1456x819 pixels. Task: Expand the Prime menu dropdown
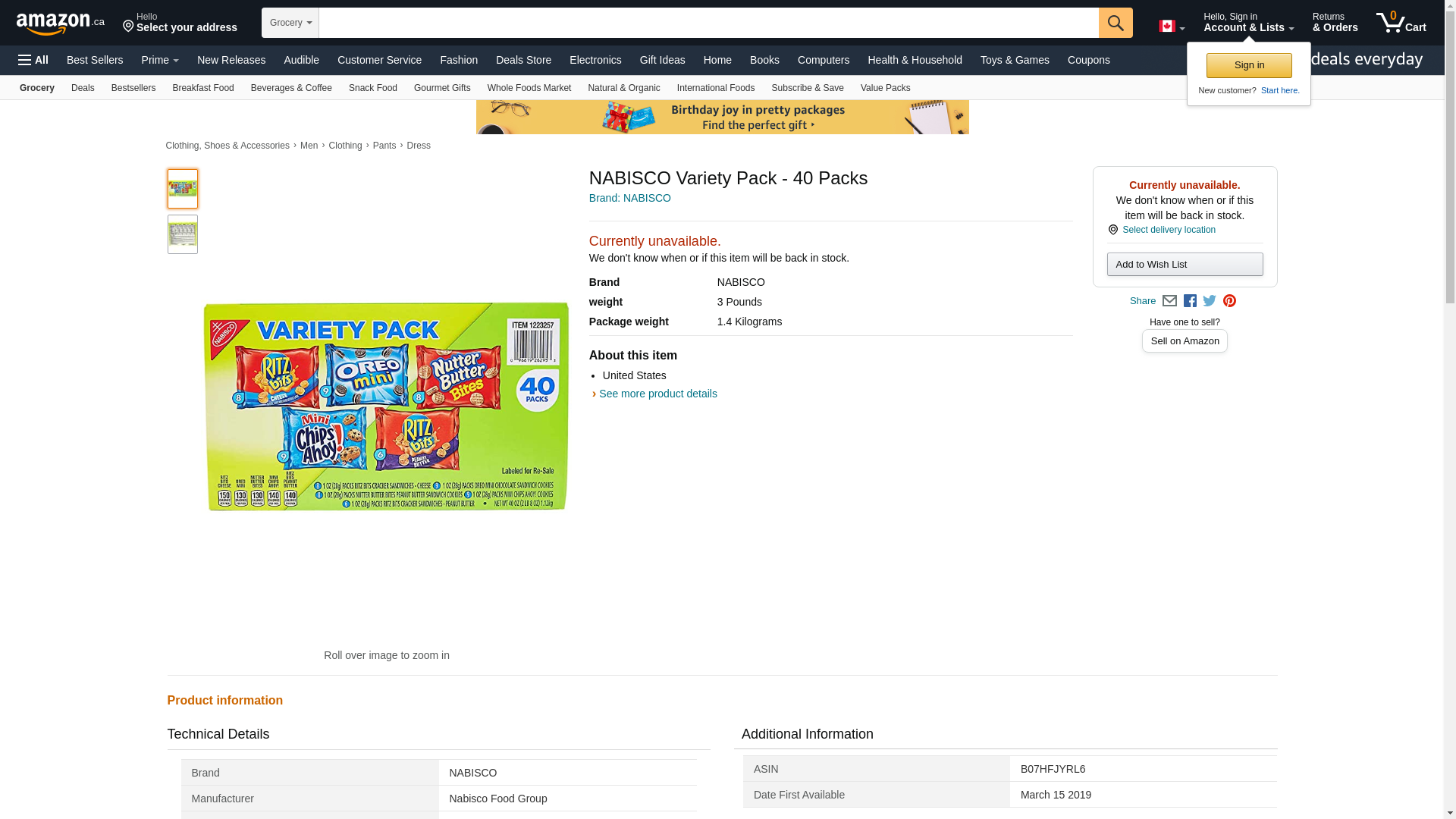pyautogui.click(x=160, y=60)
